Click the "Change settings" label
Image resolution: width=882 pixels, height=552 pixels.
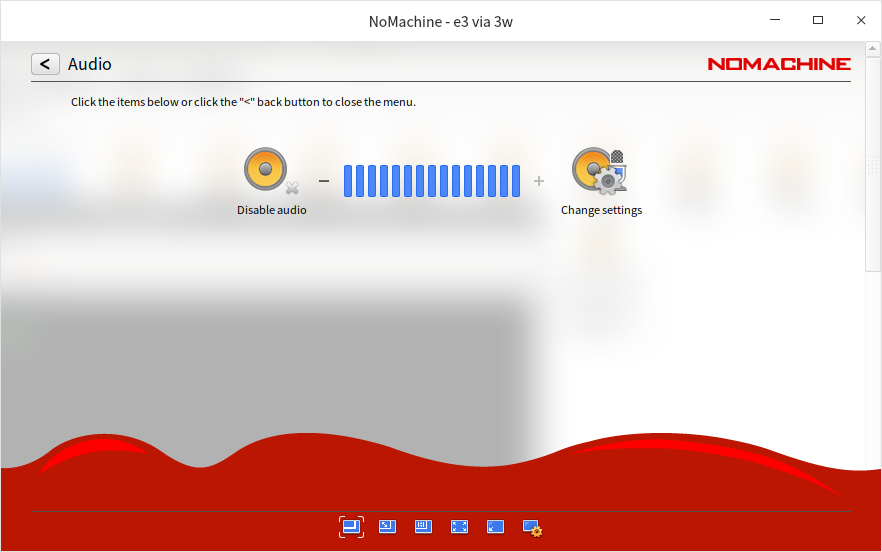601,210
